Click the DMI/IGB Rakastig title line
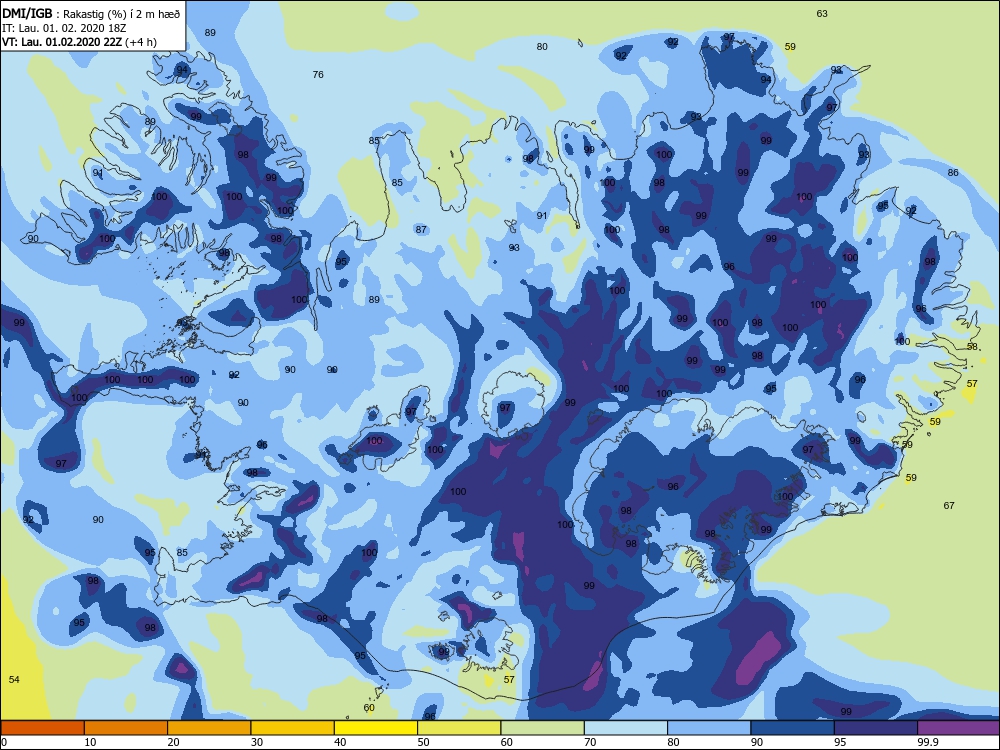Viewport: 1000px width, 750px height. (91, 14)
